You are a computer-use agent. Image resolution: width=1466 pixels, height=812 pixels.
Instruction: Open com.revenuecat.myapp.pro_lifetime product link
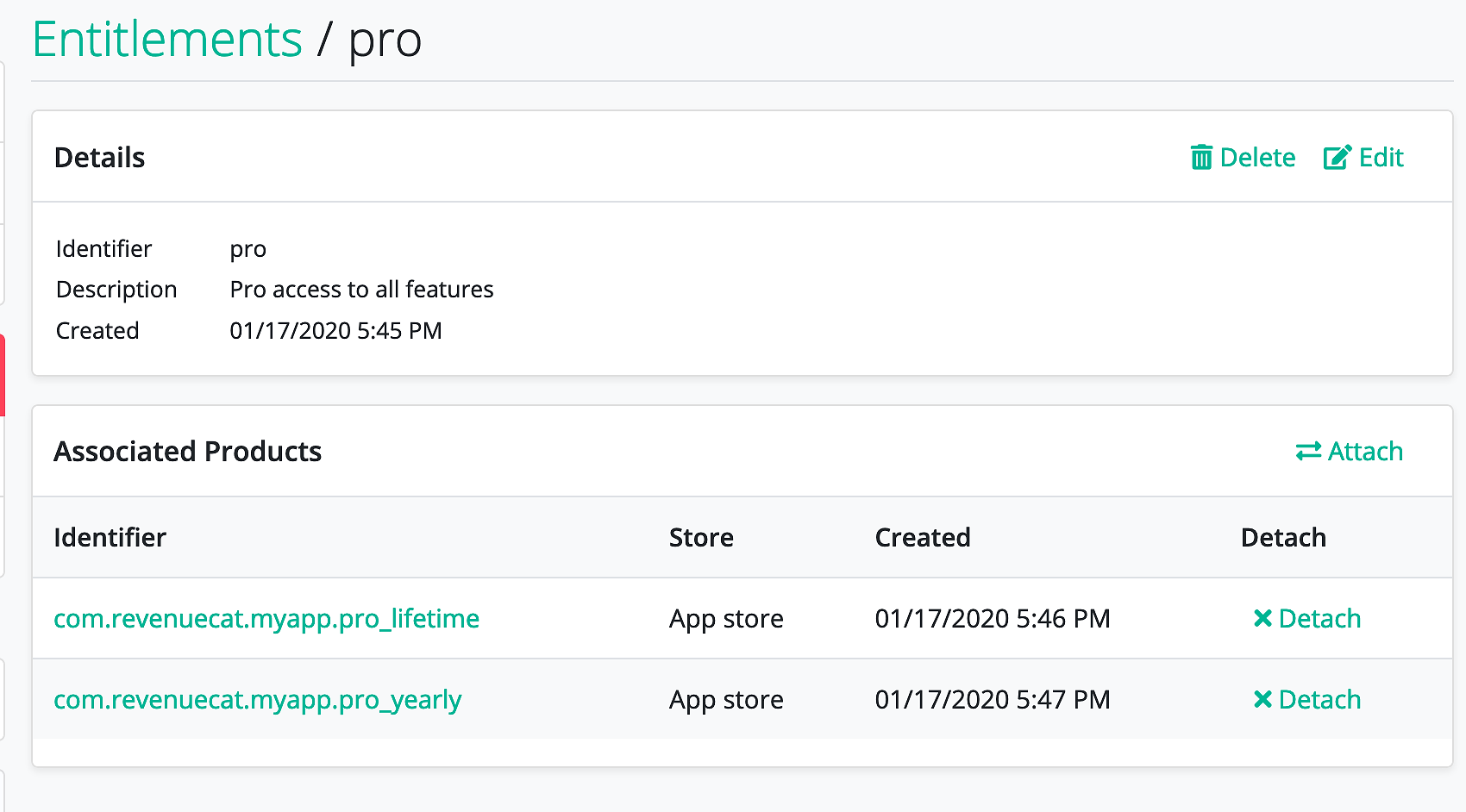click(266, 619)
